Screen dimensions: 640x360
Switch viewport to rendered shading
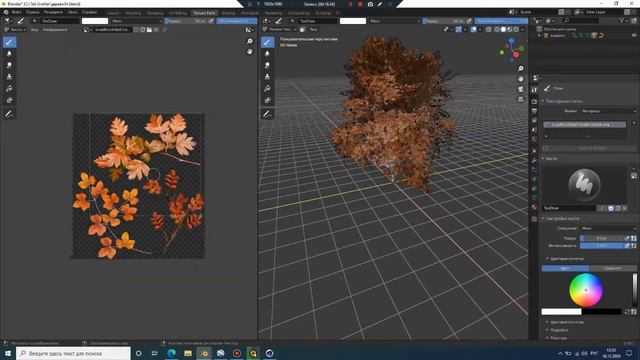[x=516, y=29]
